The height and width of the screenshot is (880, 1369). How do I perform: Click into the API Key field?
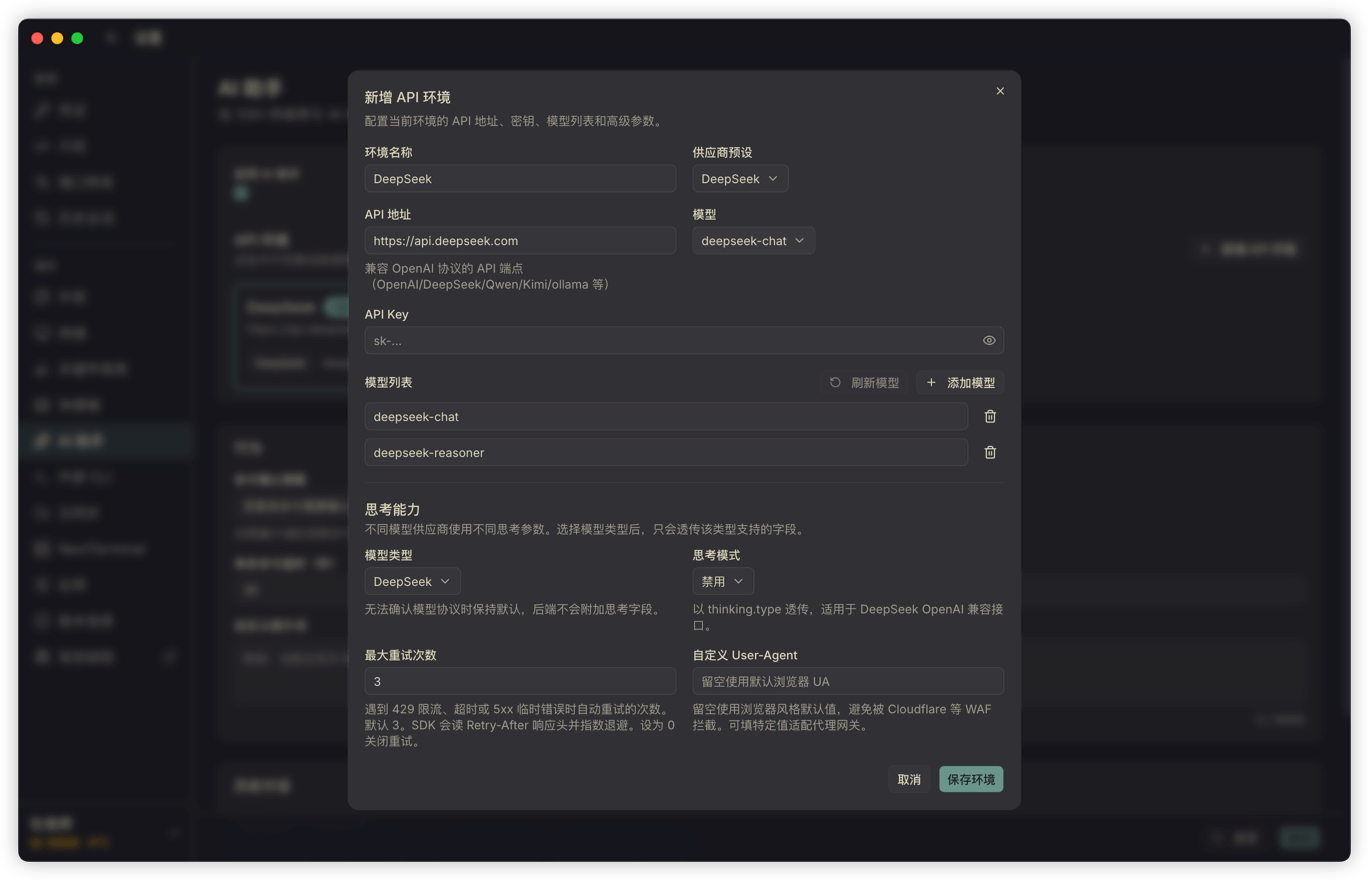684,341
